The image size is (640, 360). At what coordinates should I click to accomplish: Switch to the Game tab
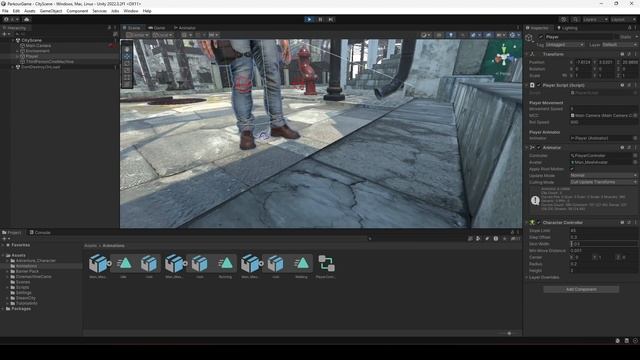pos(157,28)
